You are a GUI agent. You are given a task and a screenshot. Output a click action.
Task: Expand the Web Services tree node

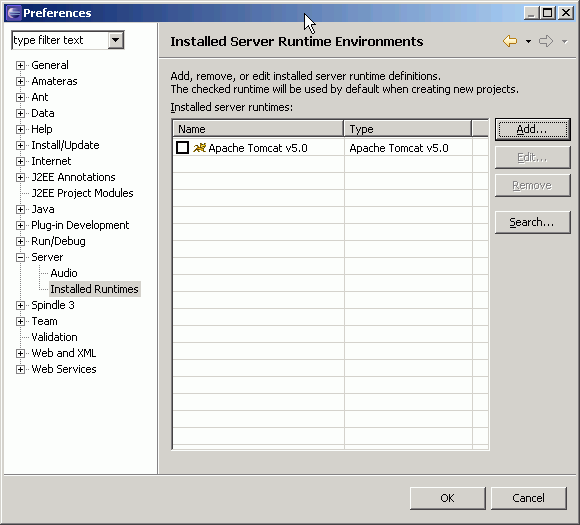click(x=20, y=369)
